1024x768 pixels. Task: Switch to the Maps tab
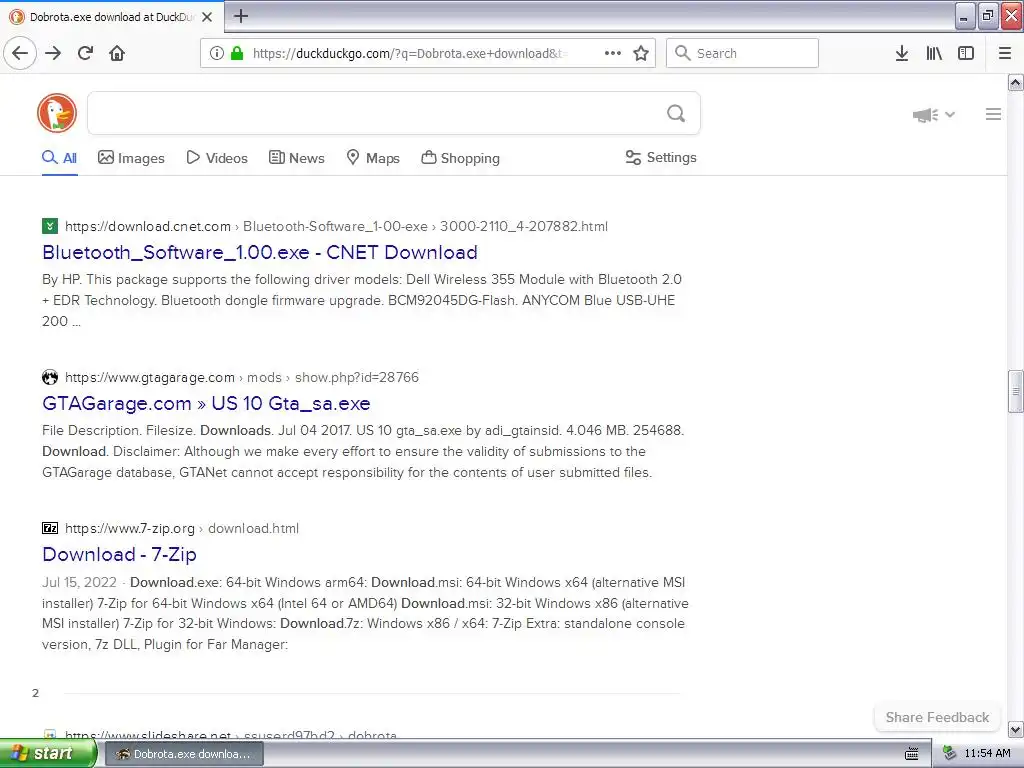(x=373, y=158)
